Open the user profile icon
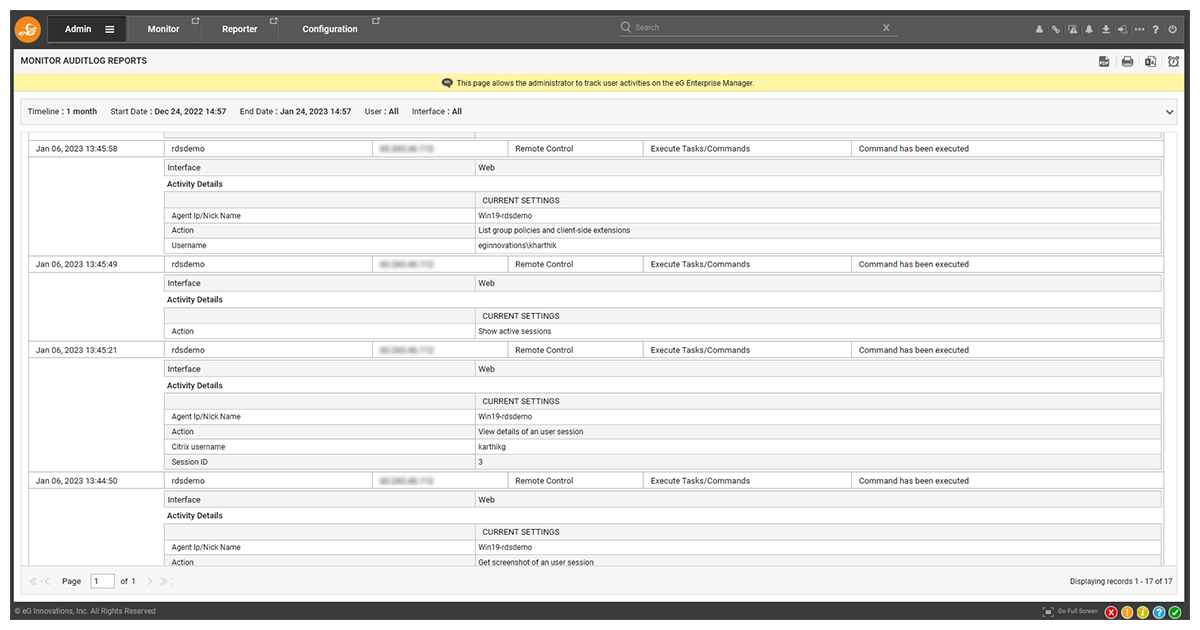Viewport: 1200px width, 630px height. tap(1039, 30)
